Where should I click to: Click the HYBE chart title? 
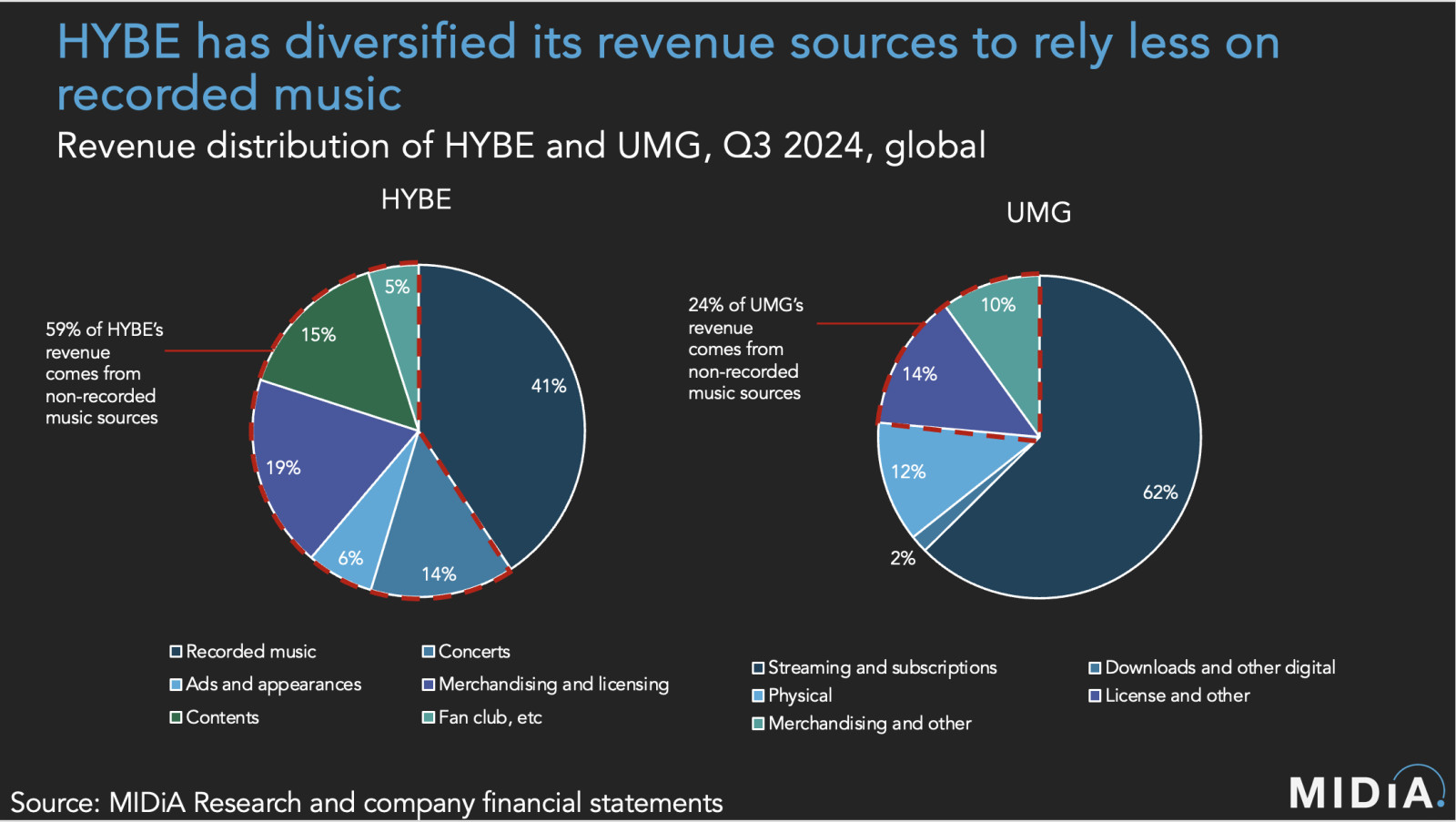[416, 199]
